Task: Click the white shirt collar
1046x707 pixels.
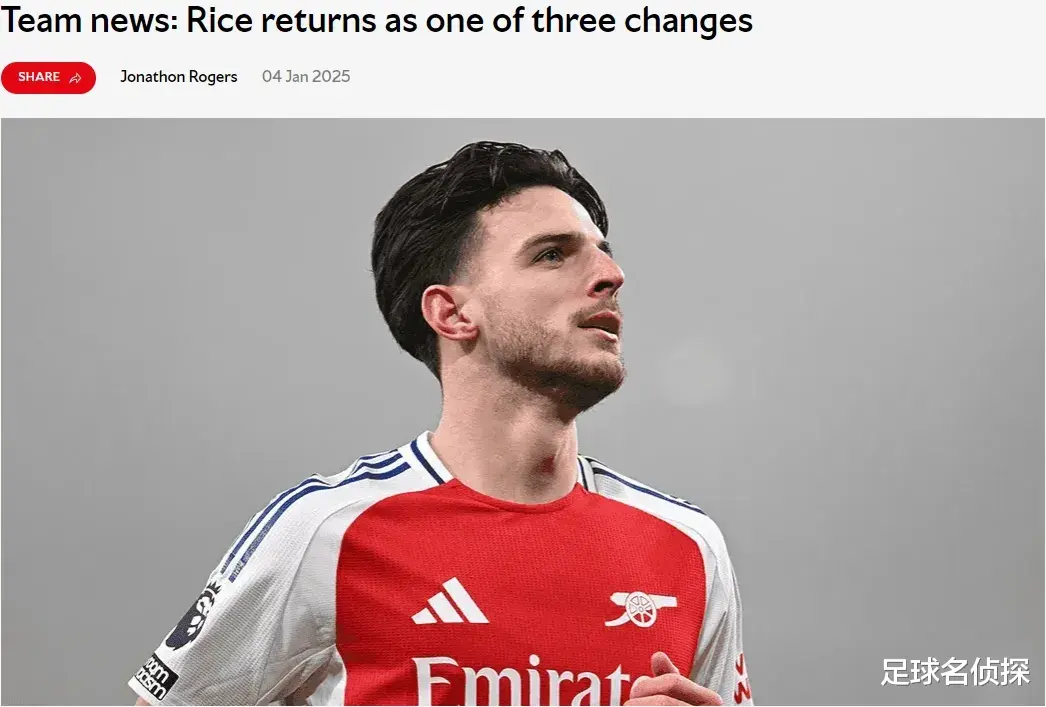Action: click(427, 459)
